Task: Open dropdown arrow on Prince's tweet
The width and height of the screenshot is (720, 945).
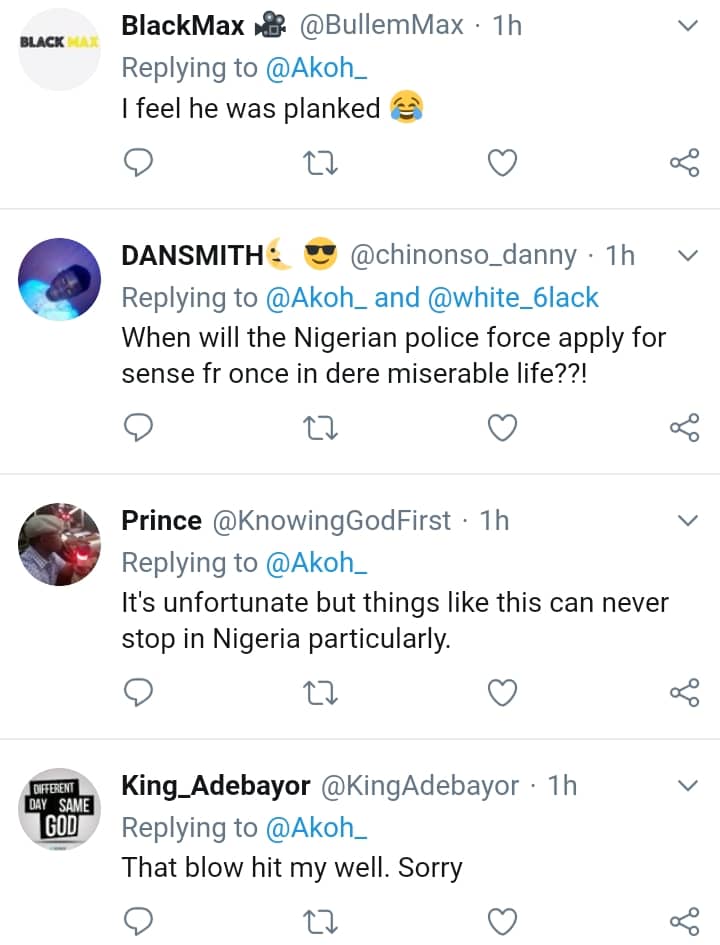Action: pyautogui.click(x=687, y=521)
